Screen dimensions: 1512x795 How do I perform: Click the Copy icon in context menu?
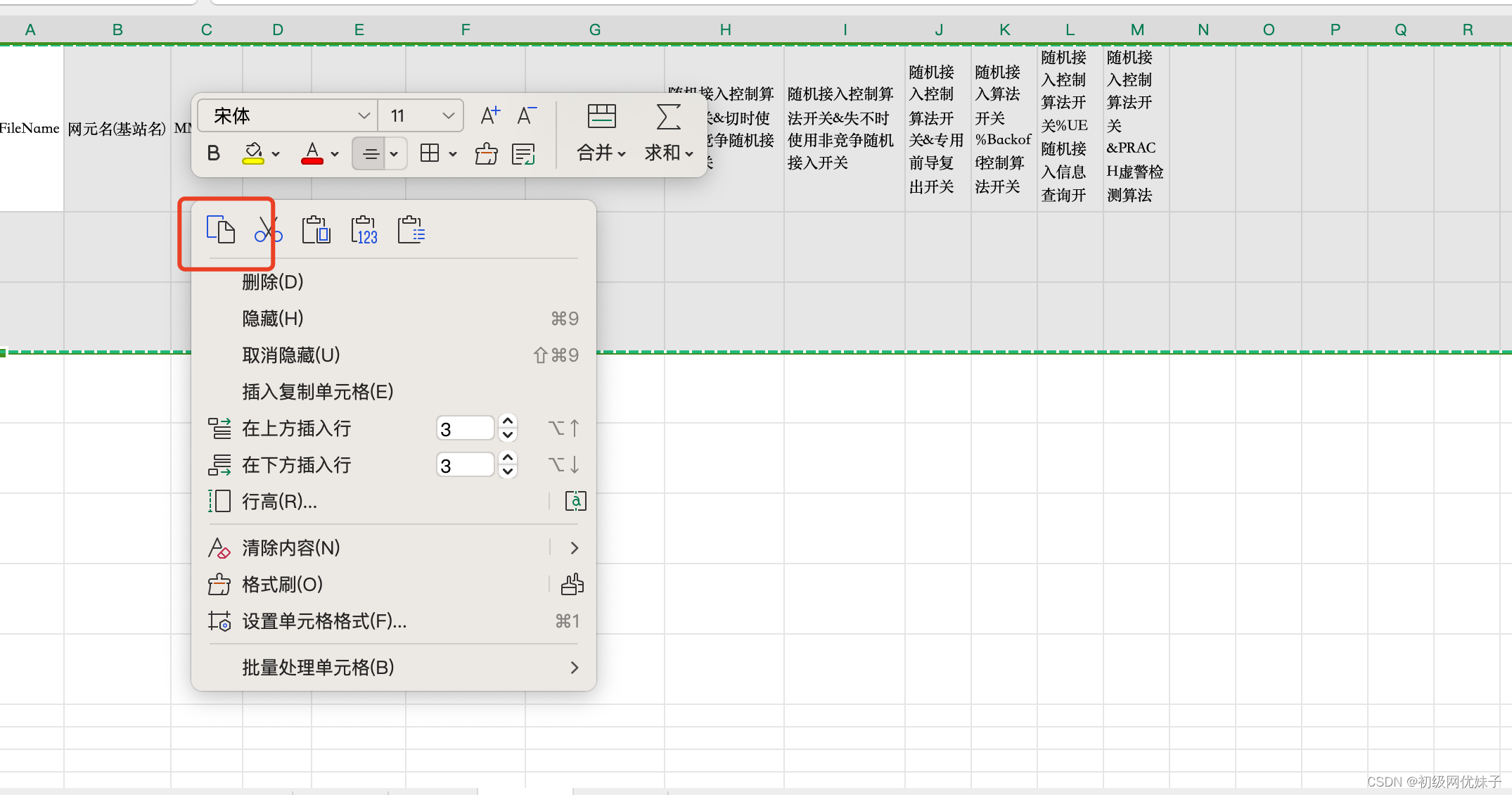tap(220, 230)
